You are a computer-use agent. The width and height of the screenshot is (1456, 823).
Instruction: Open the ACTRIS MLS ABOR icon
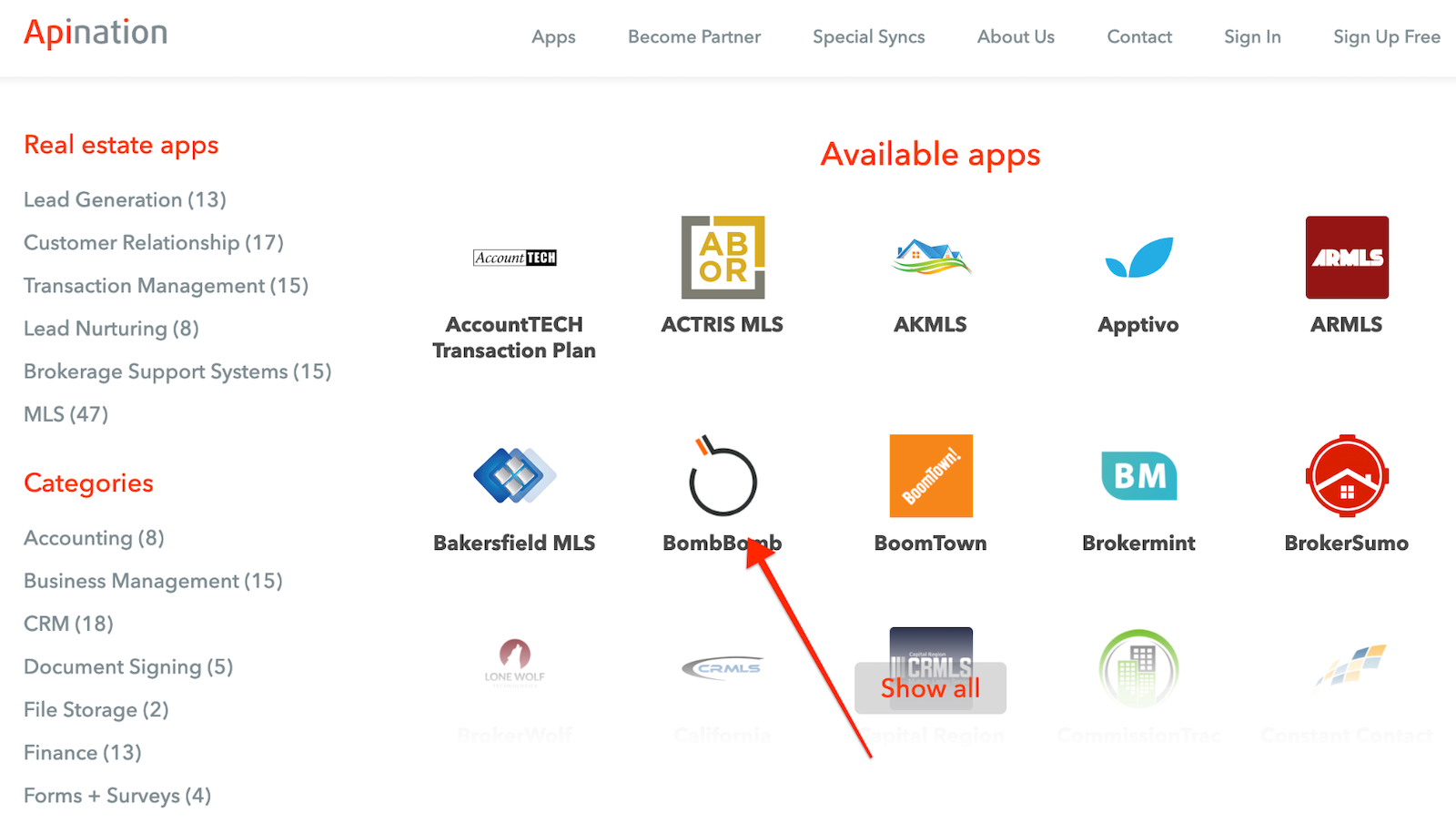(x=723, y=258)
